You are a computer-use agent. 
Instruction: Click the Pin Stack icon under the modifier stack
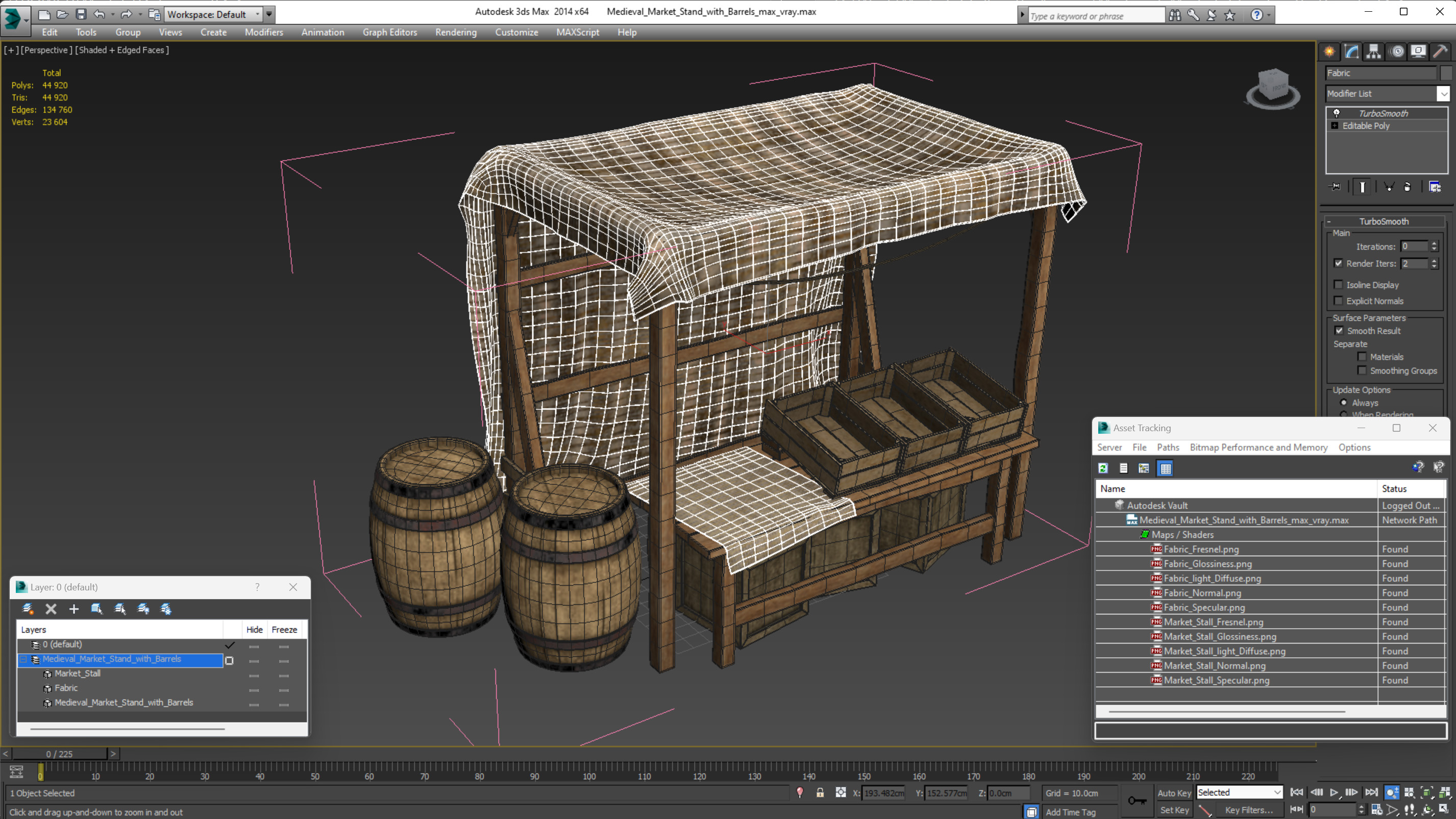[1335, 187]
